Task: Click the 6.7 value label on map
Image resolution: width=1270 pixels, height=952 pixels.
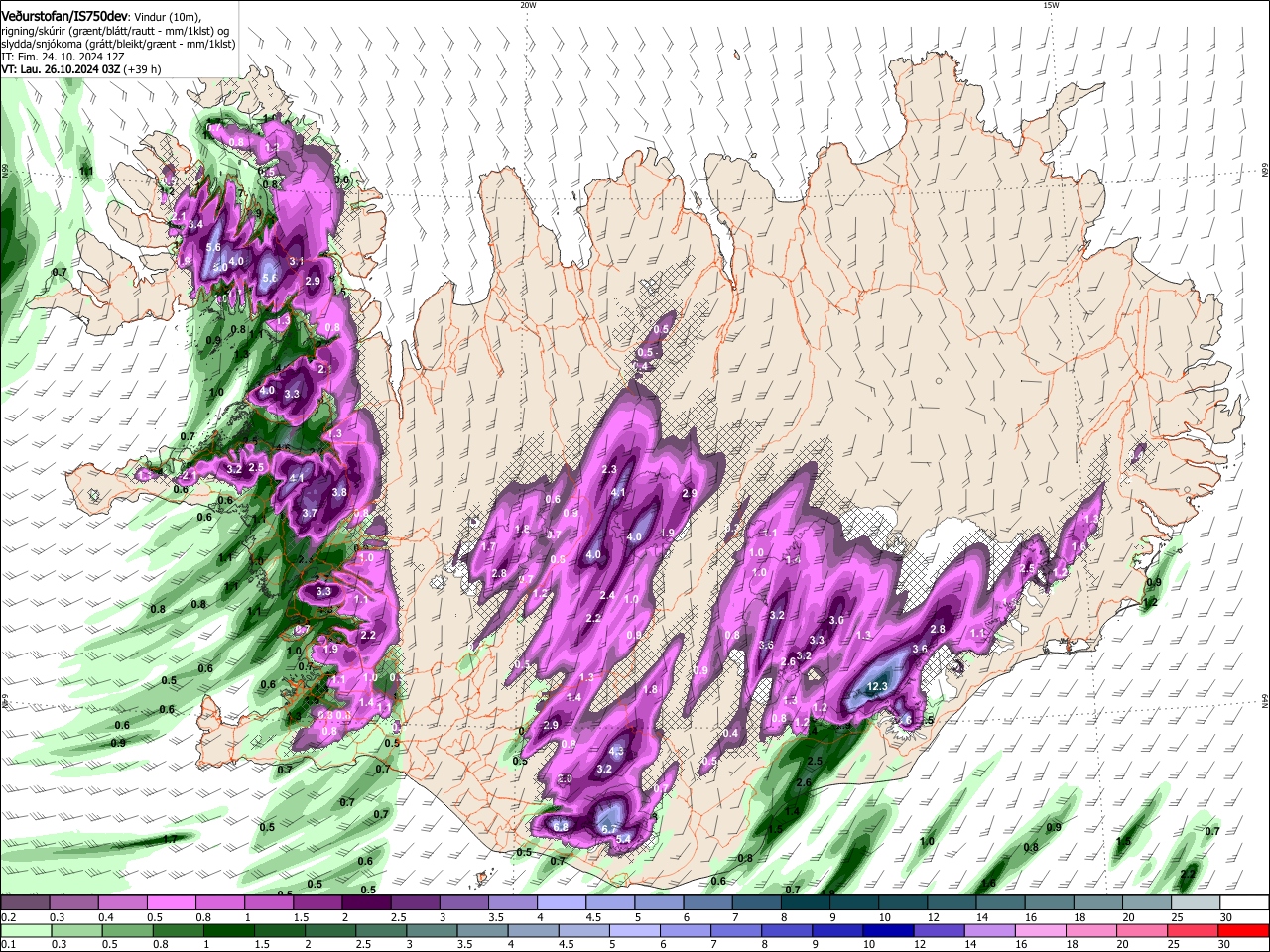Action: 610,829
